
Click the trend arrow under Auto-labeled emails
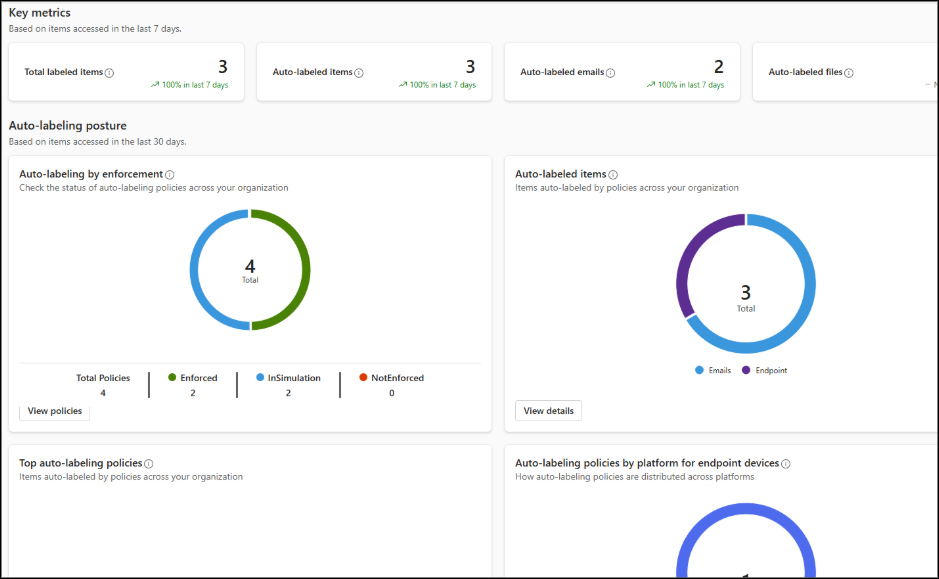(x=650, y=85)
